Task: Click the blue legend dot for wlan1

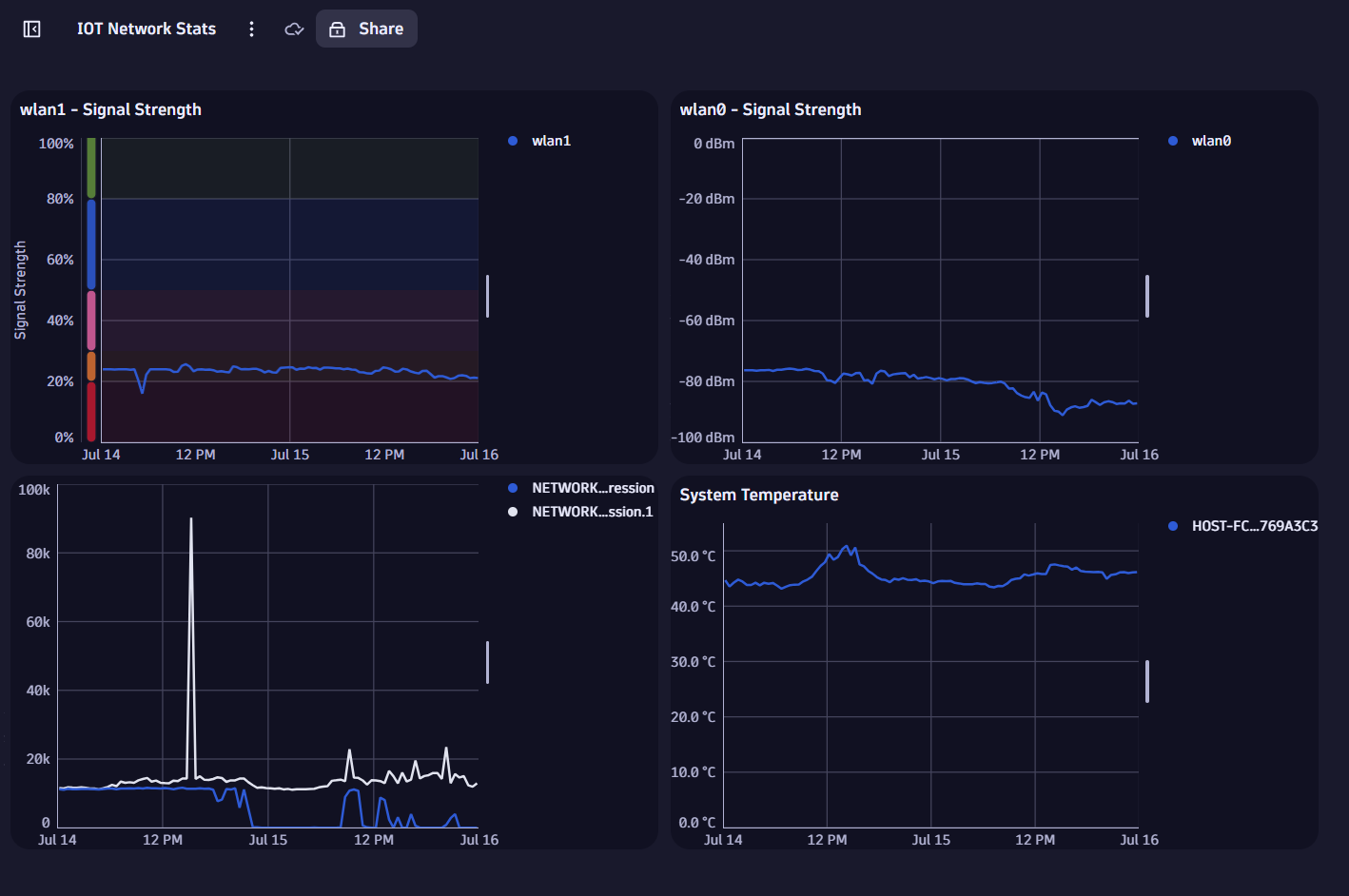Action: click(x=511, y=140)
